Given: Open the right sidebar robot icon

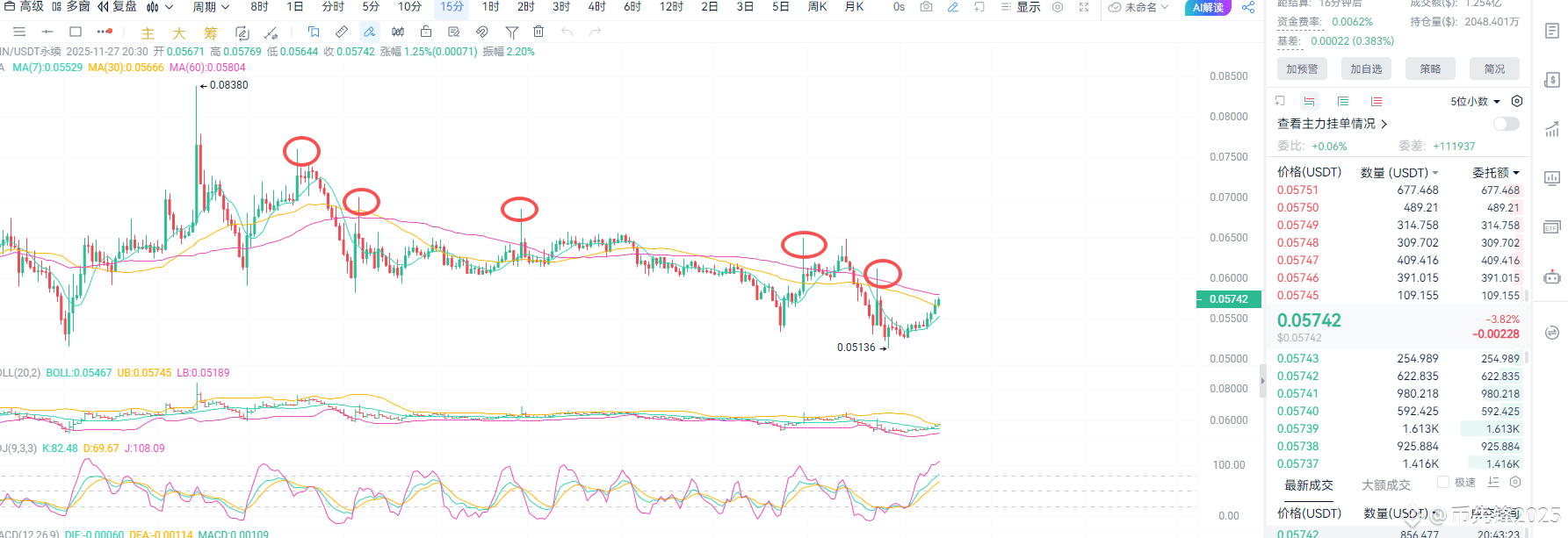Looking at the screenshot, I should coord(1552,277).
